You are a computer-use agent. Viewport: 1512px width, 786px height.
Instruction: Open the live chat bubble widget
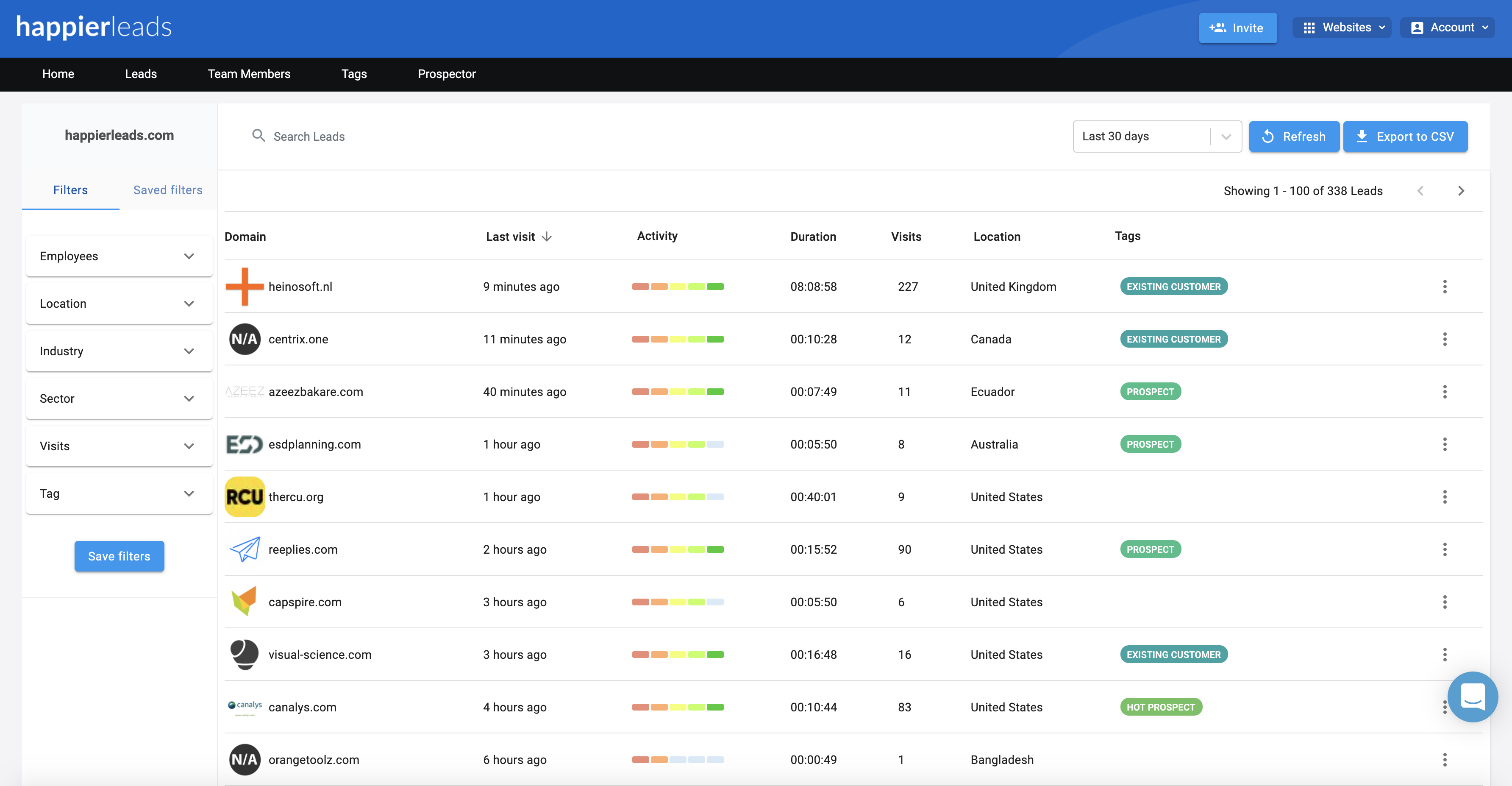(1473, 697)
